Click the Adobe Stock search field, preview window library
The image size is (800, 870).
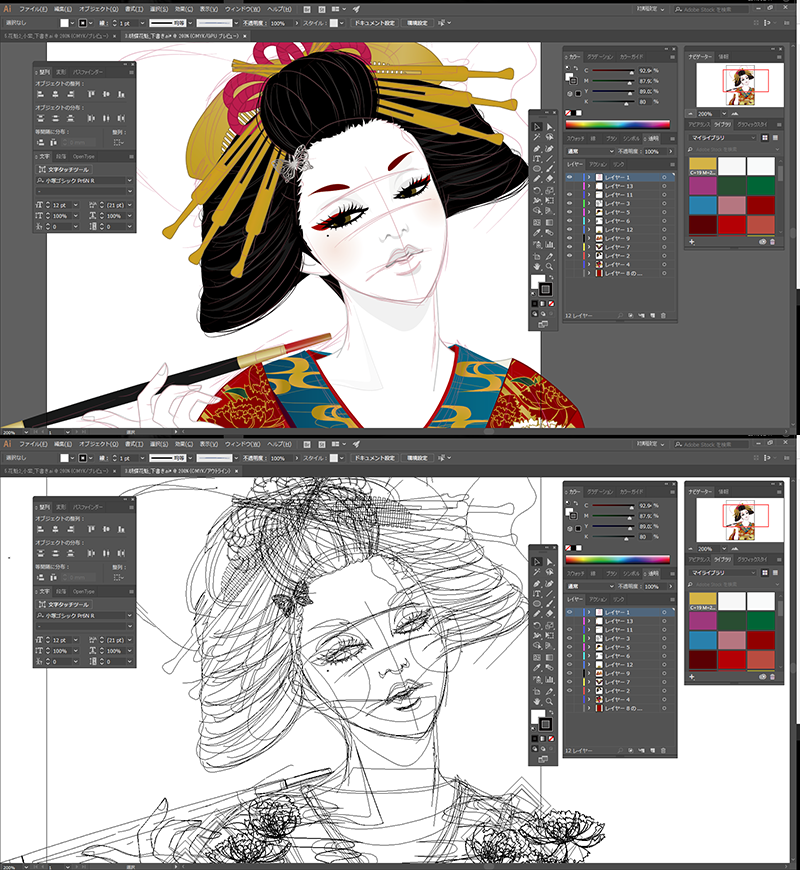[733, 149]
